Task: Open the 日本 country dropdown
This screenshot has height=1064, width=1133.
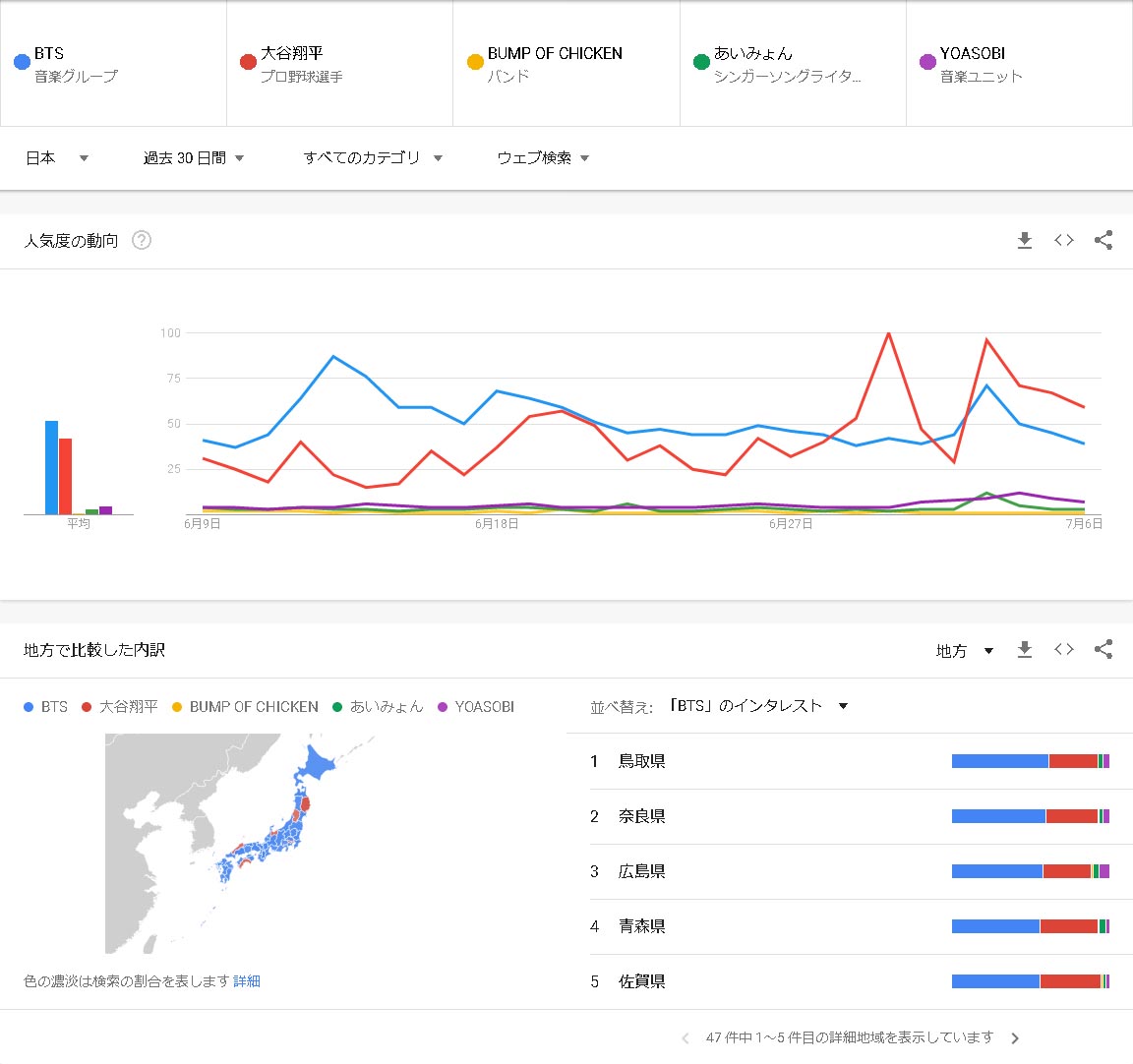Action: click(x=57, y=158)
